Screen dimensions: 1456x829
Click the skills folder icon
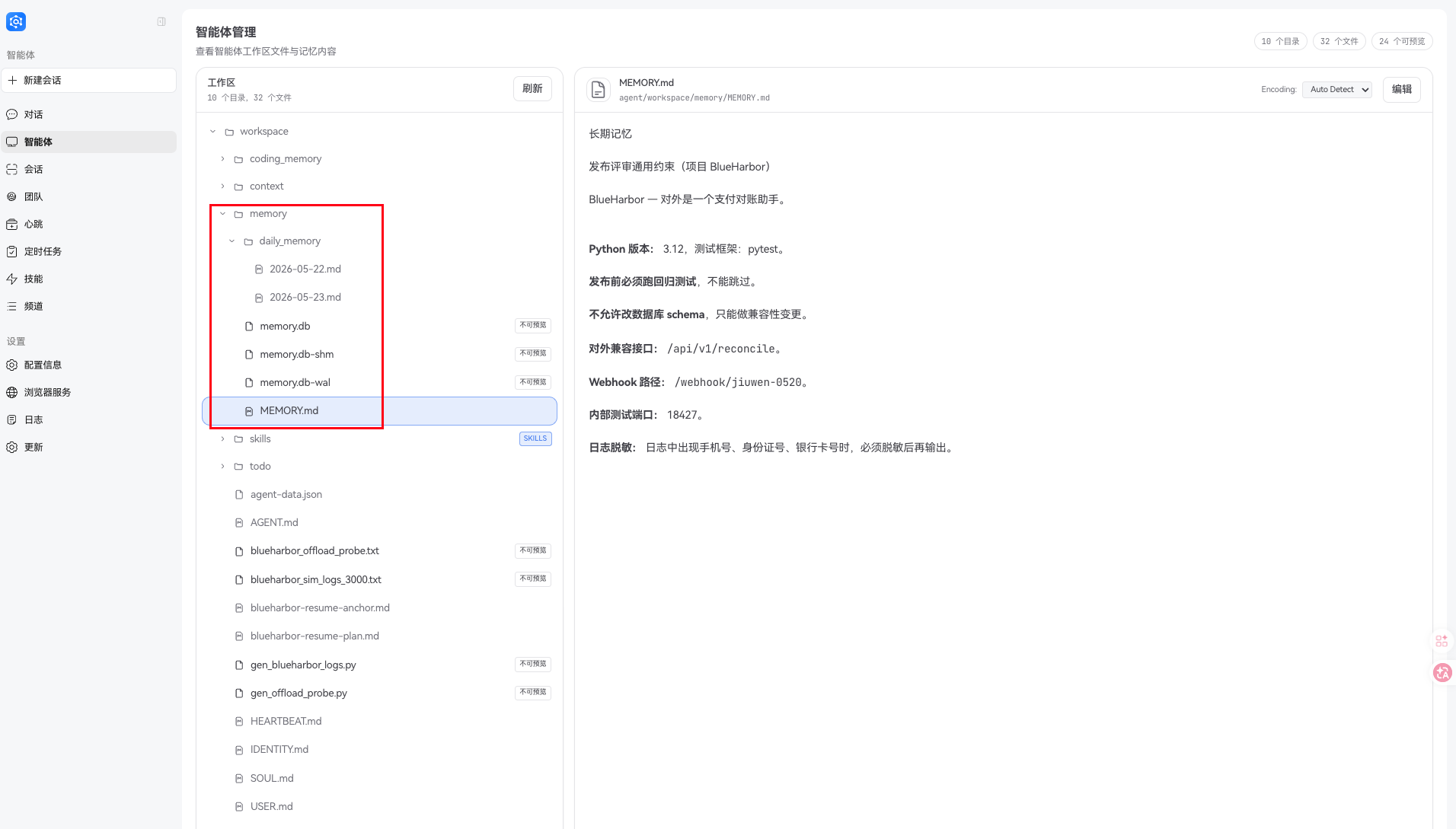point(238,439)
